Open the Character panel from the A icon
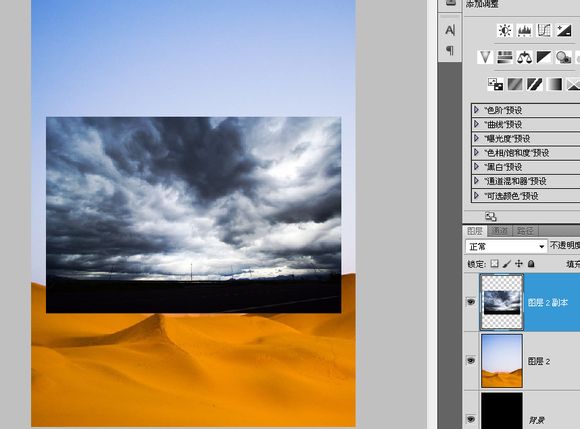Viewport: 580px width, 429px height. click(450, 30)
